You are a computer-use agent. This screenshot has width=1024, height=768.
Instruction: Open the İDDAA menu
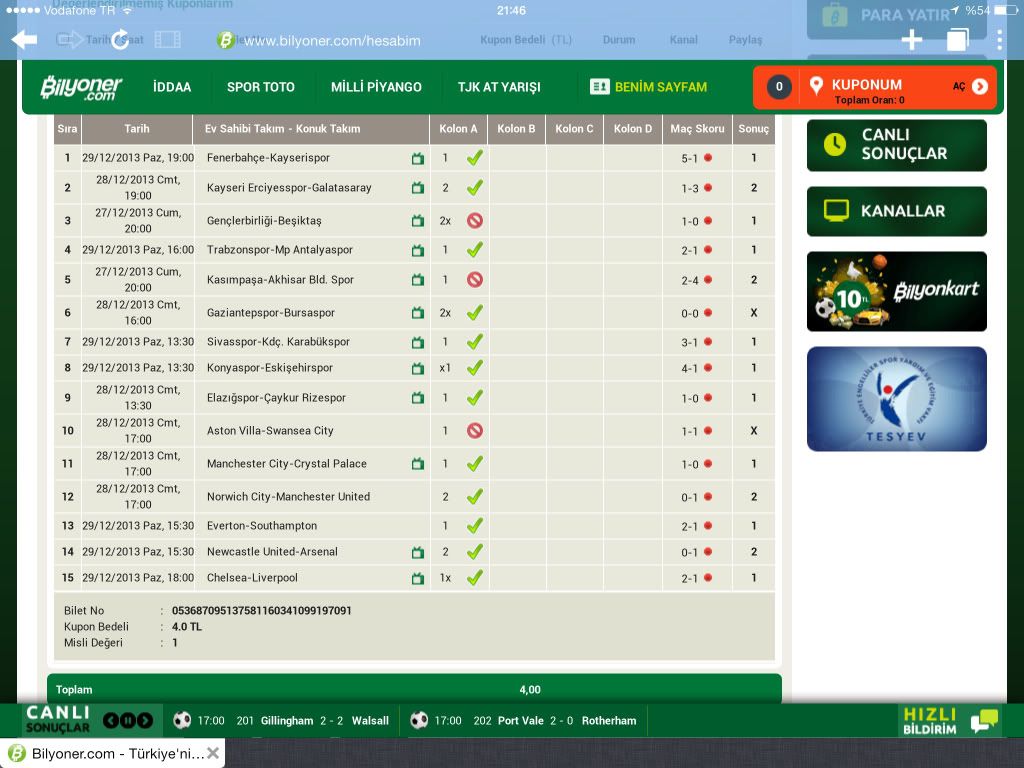(x=172, y=87)
